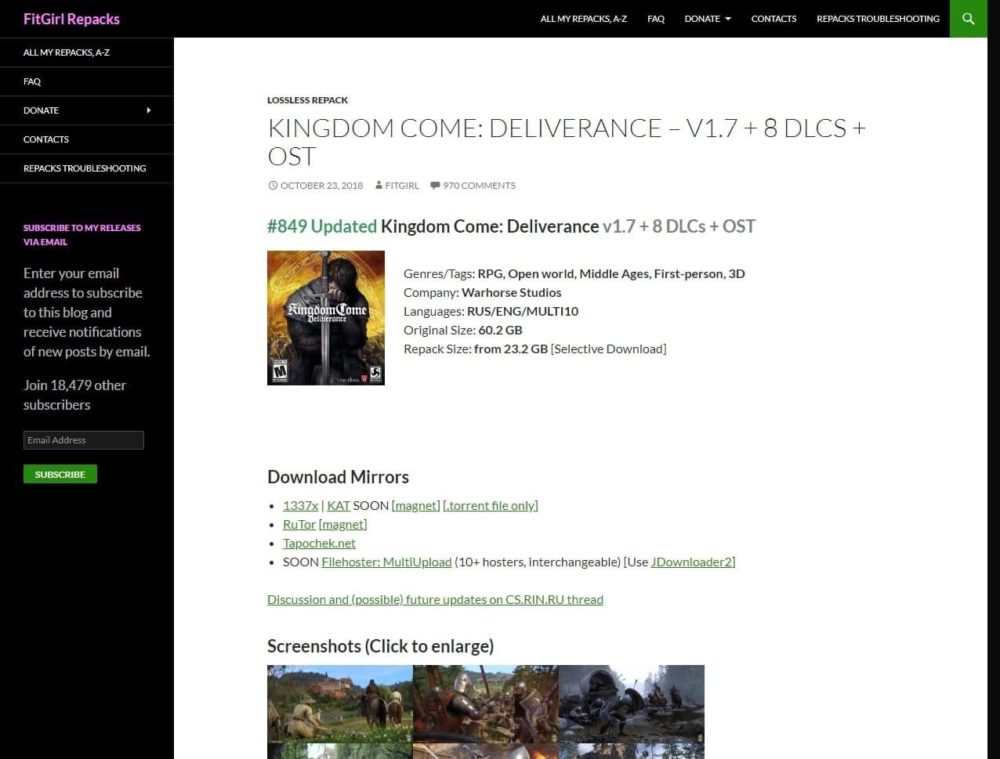Click the magnet link beside RuTor

342,524
